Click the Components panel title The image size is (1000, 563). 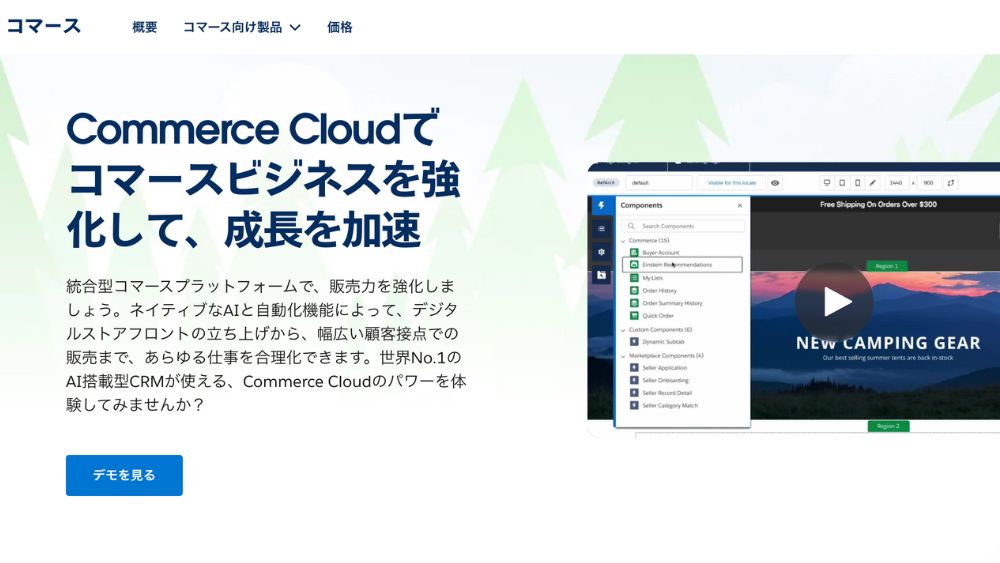pos(641,205)
